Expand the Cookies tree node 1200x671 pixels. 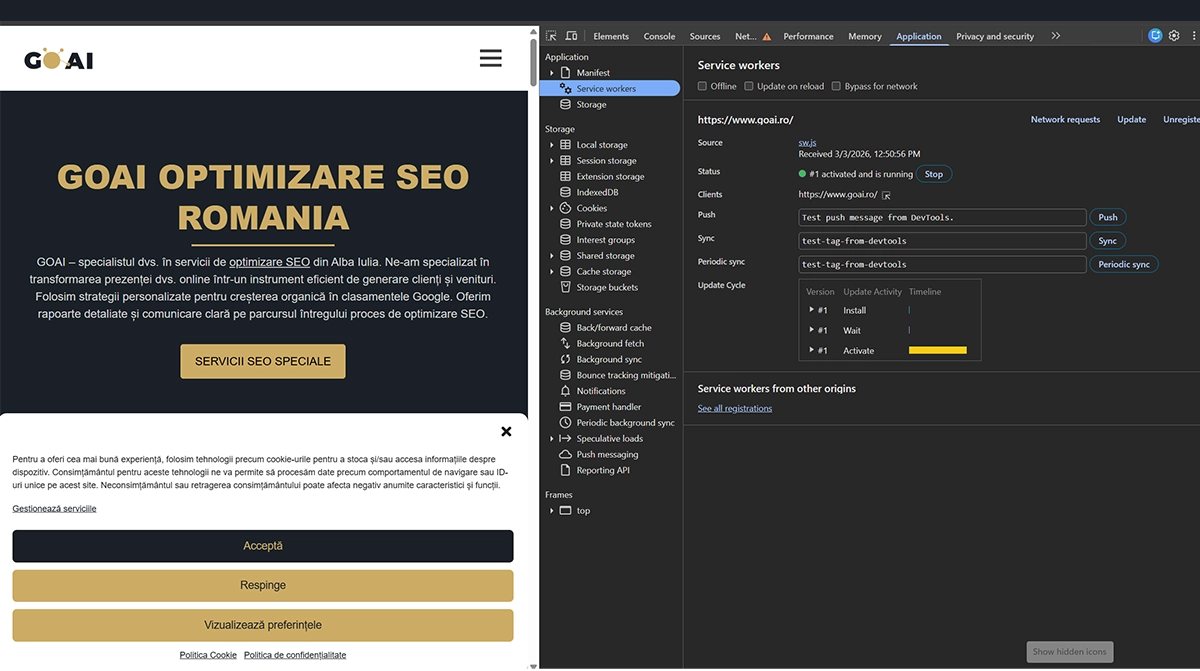[552, 208]
